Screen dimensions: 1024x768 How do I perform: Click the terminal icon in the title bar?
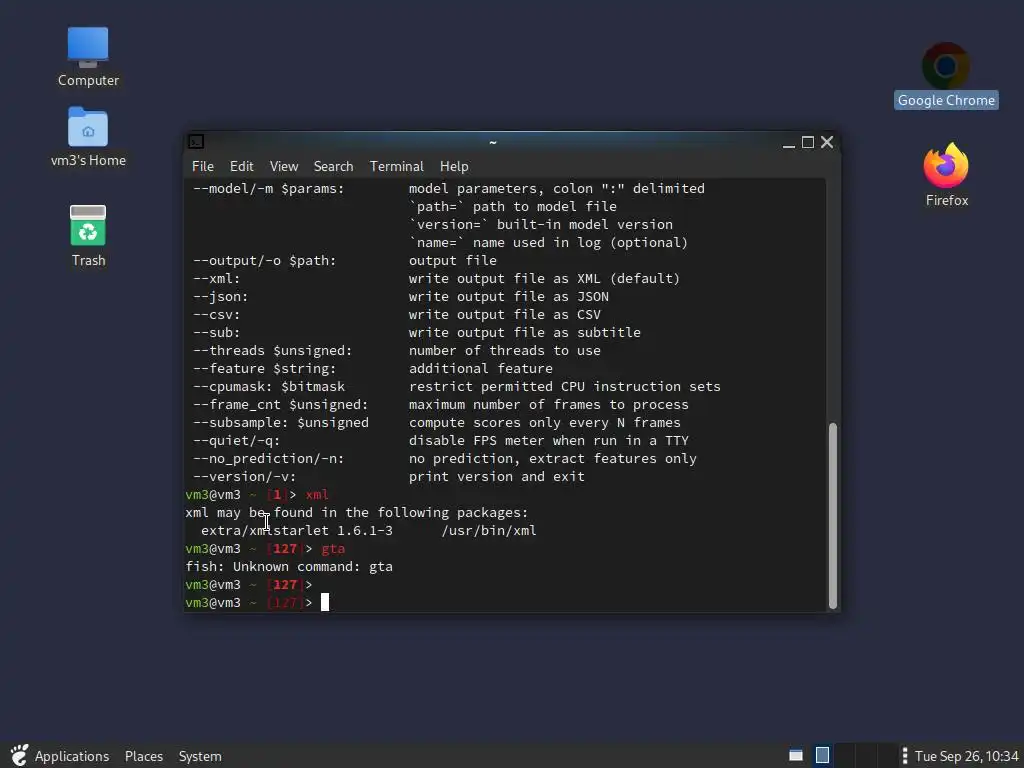point(196,142)
